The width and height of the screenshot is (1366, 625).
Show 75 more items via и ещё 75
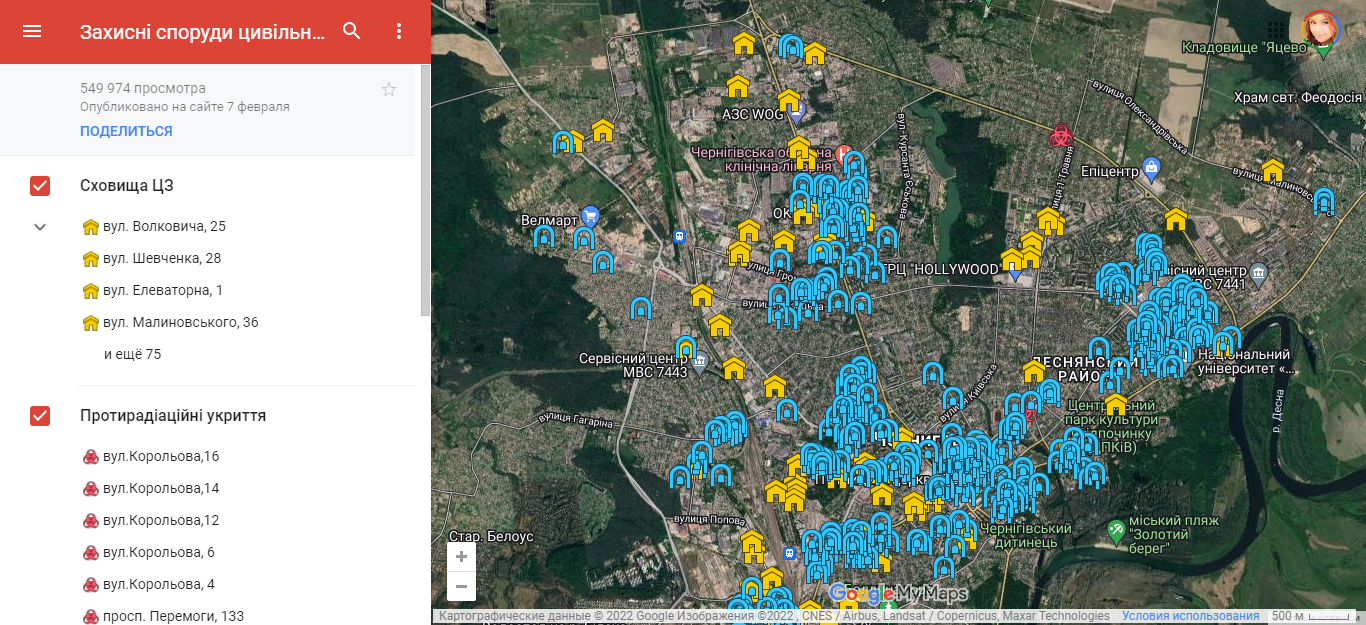coord(132,354)
